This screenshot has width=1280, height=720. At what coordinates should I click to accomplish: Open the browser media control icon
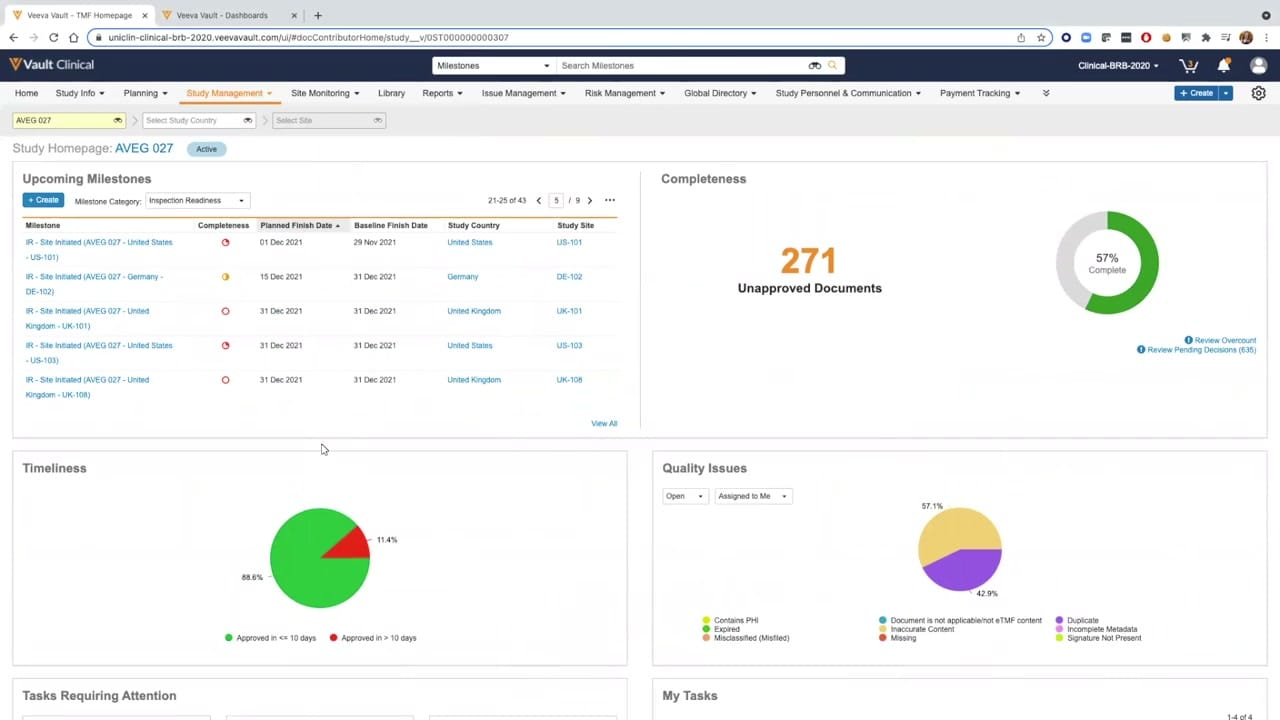(1226, 37)
